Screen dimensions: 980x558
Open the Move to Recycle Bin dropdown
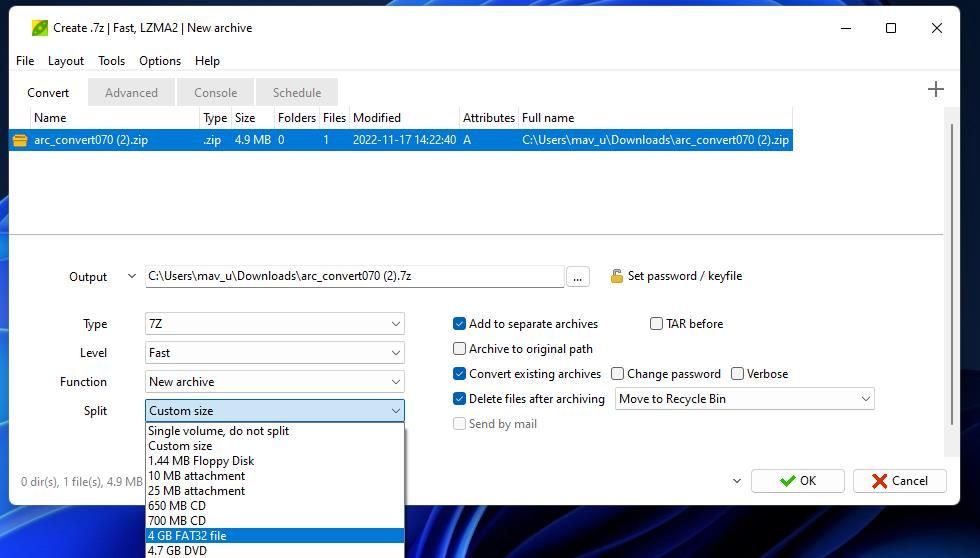tap(744, 399)
